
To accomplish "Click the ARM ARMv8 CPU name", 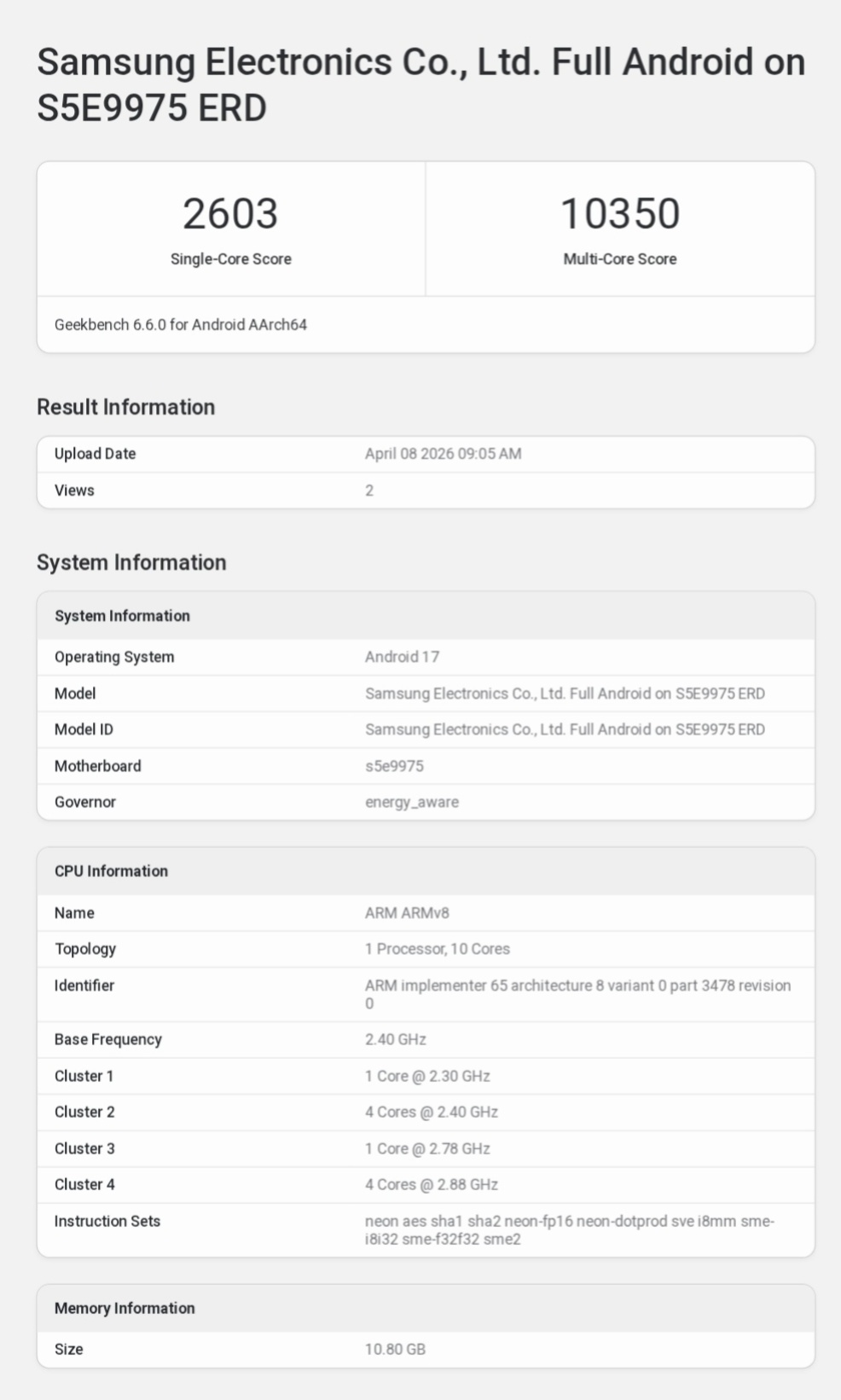I will pos(407,913).
